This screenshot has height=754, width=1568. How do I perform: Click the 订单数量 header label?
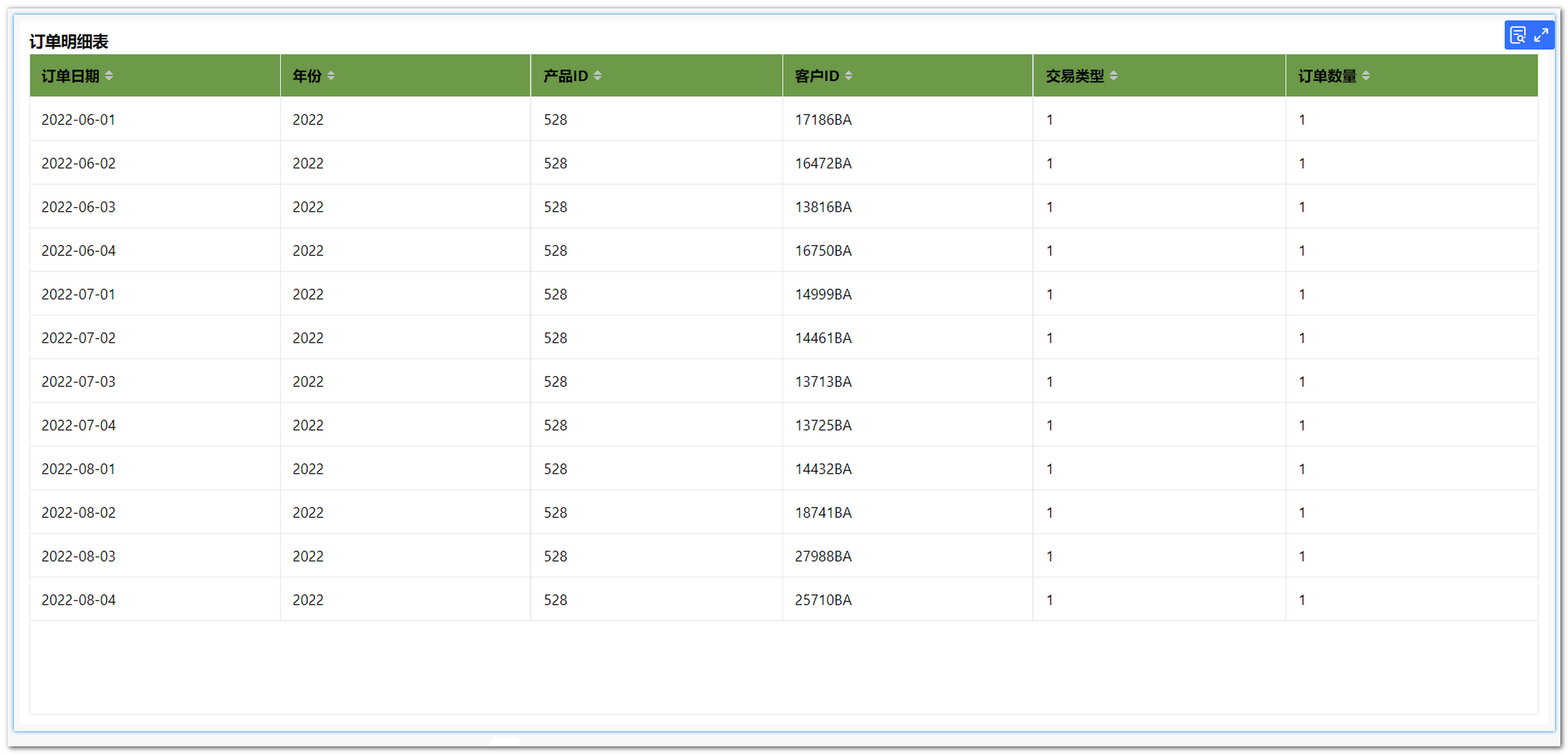1327,76
